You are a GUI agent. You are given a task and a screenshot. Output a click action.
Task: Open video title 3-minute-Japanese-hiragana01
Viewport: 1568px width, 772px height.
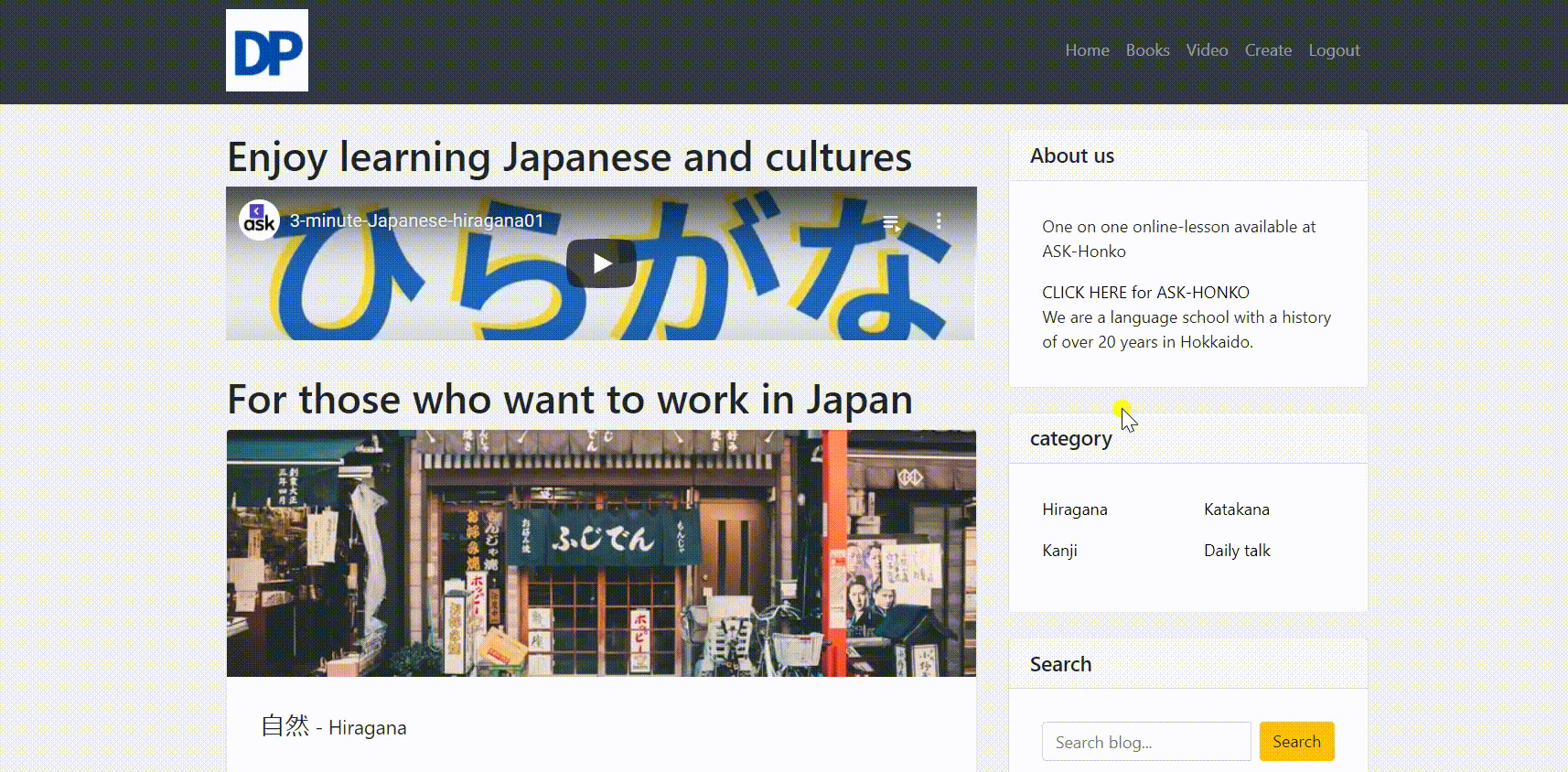click(416, 220)
